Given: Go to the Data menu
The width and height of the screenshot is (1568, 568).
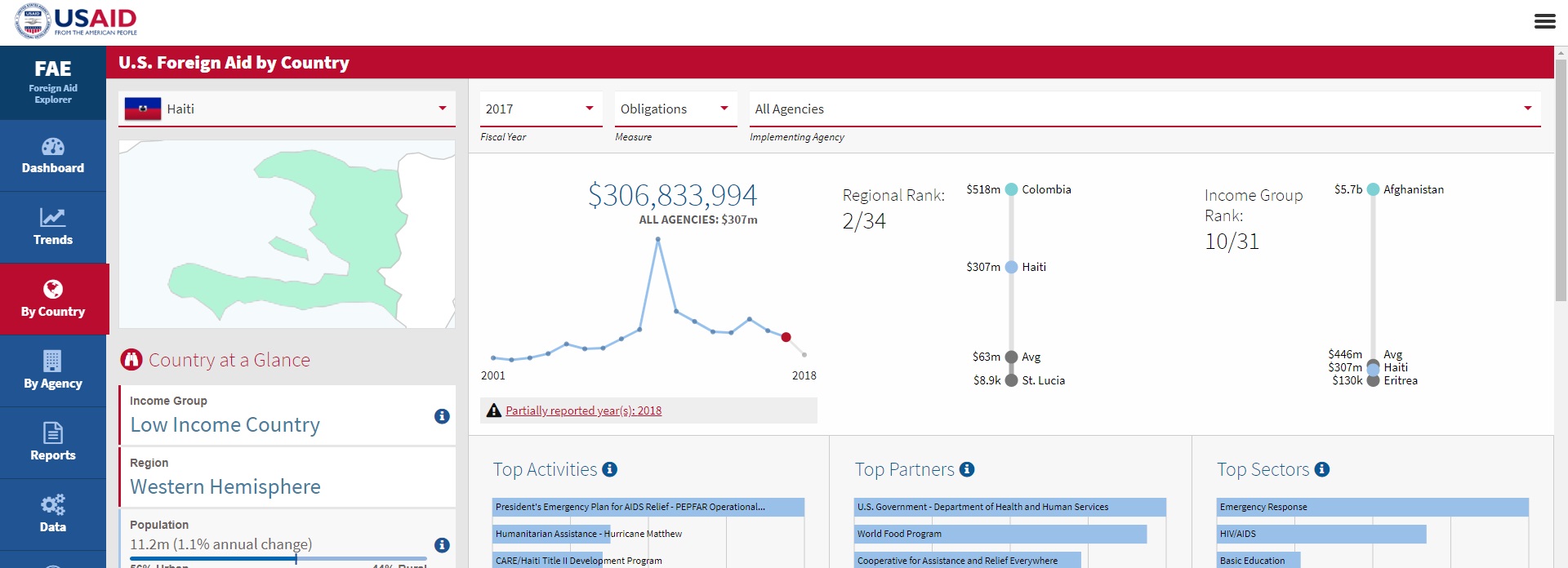Looking at the screenshot, I should [53, 515].
